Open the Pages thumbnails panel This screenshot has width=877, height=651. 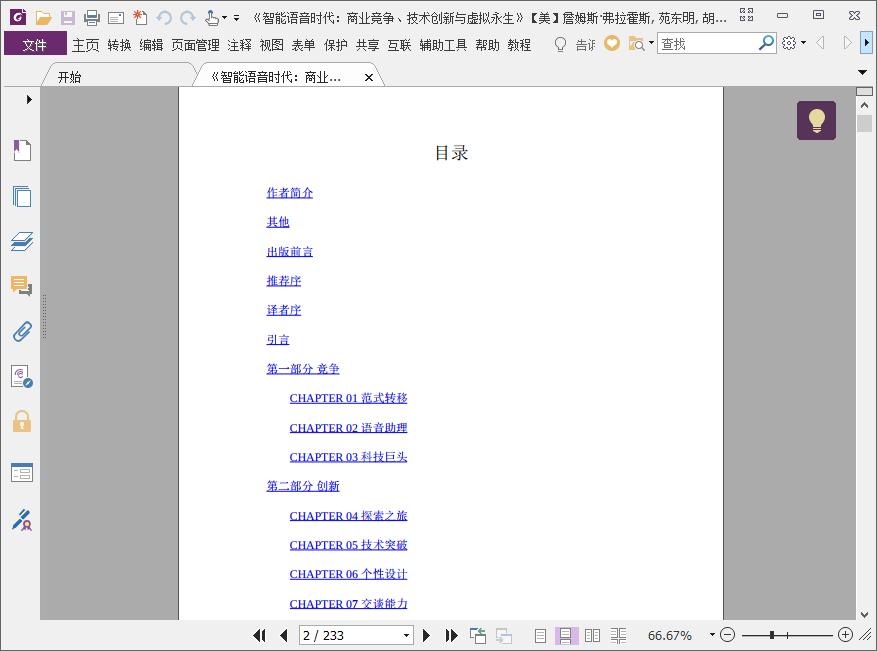tap(22, 196)
